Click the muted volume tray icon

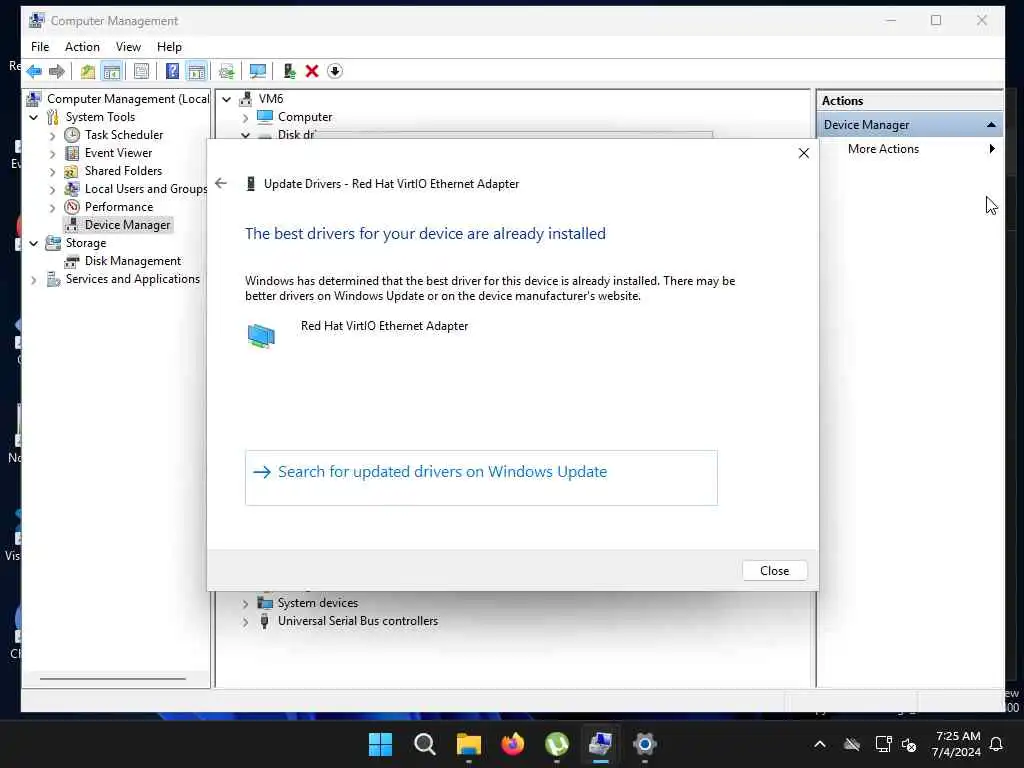(908, 744)
